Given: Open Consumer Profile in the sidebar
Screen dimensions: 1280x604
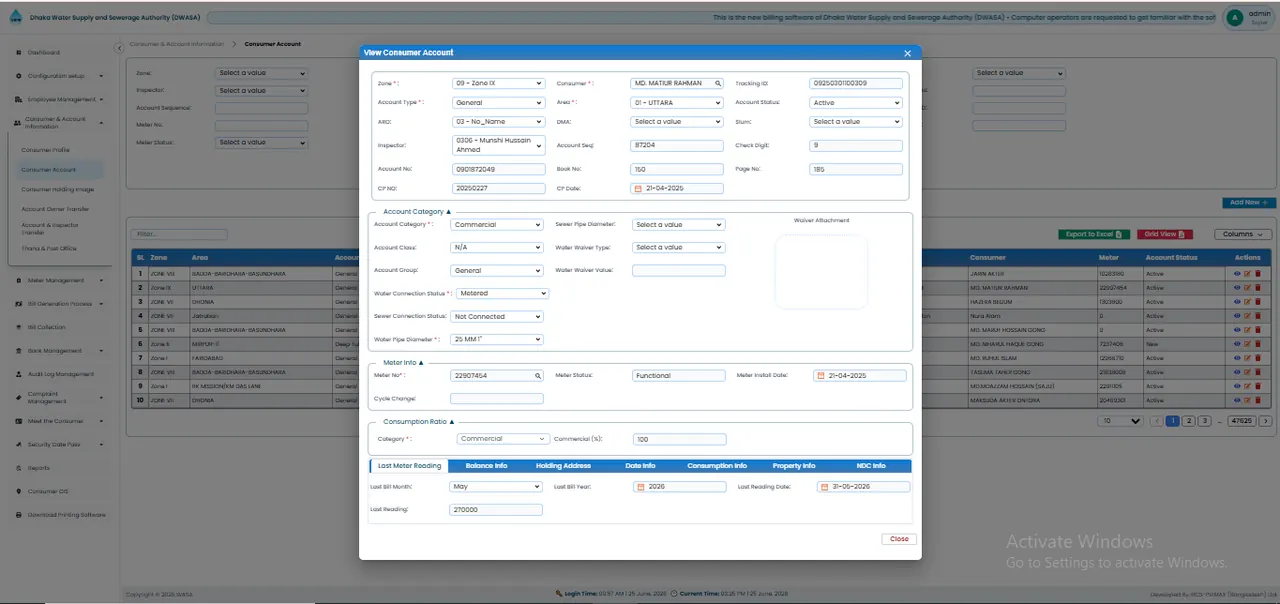Looking at the screenshot, I should (x=46, y=150).
